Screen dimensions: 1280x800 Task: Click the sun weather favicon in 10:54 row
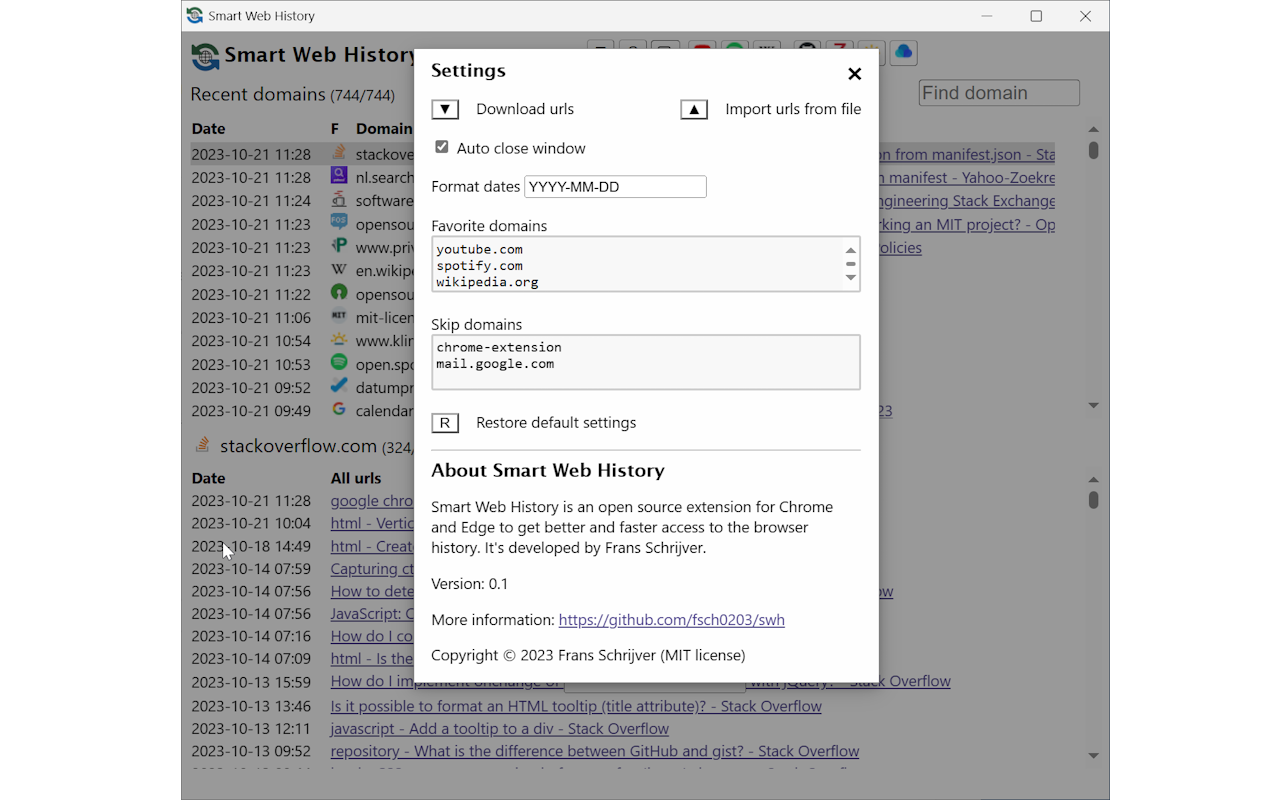click(x=339, y=340)
